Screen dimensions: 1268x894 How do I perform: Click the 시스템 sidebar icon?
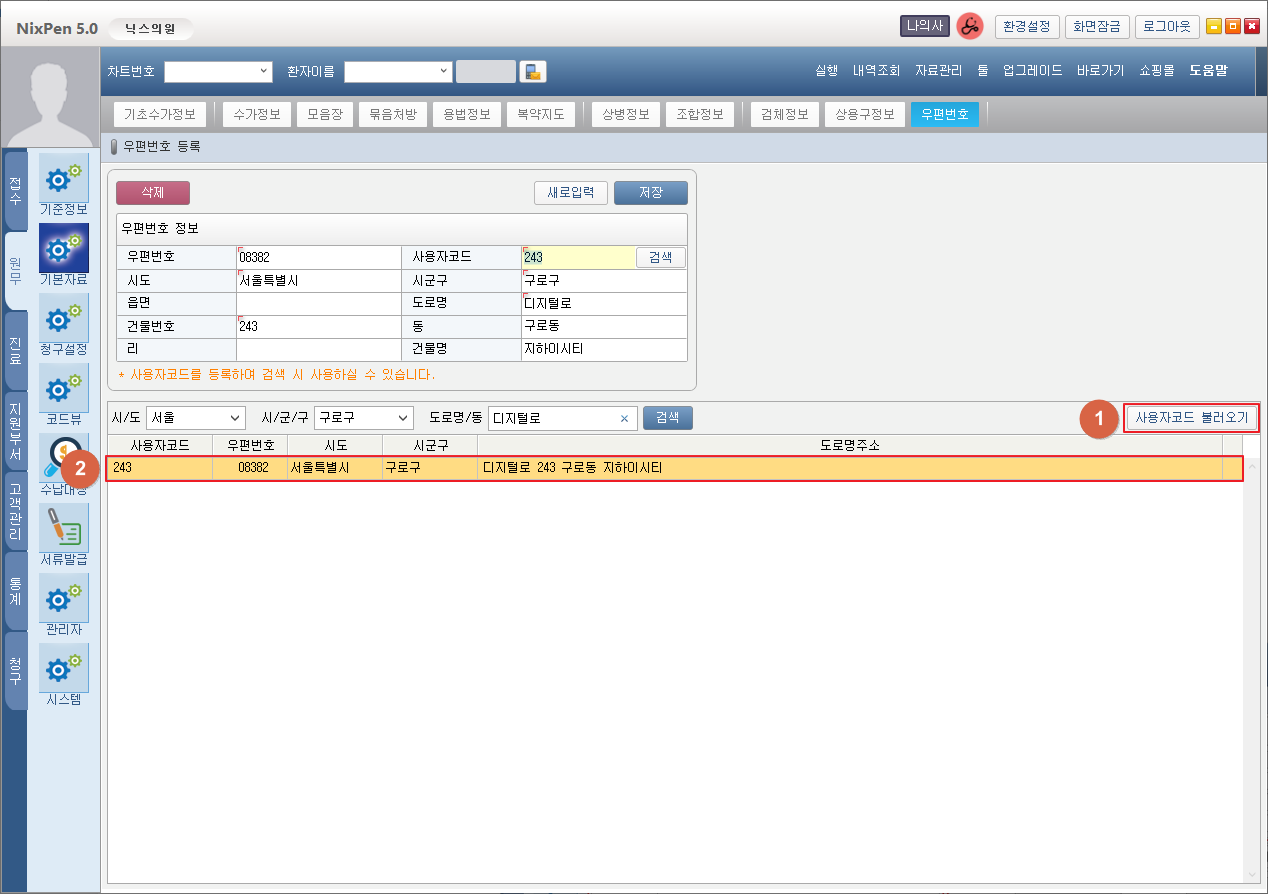63,669
